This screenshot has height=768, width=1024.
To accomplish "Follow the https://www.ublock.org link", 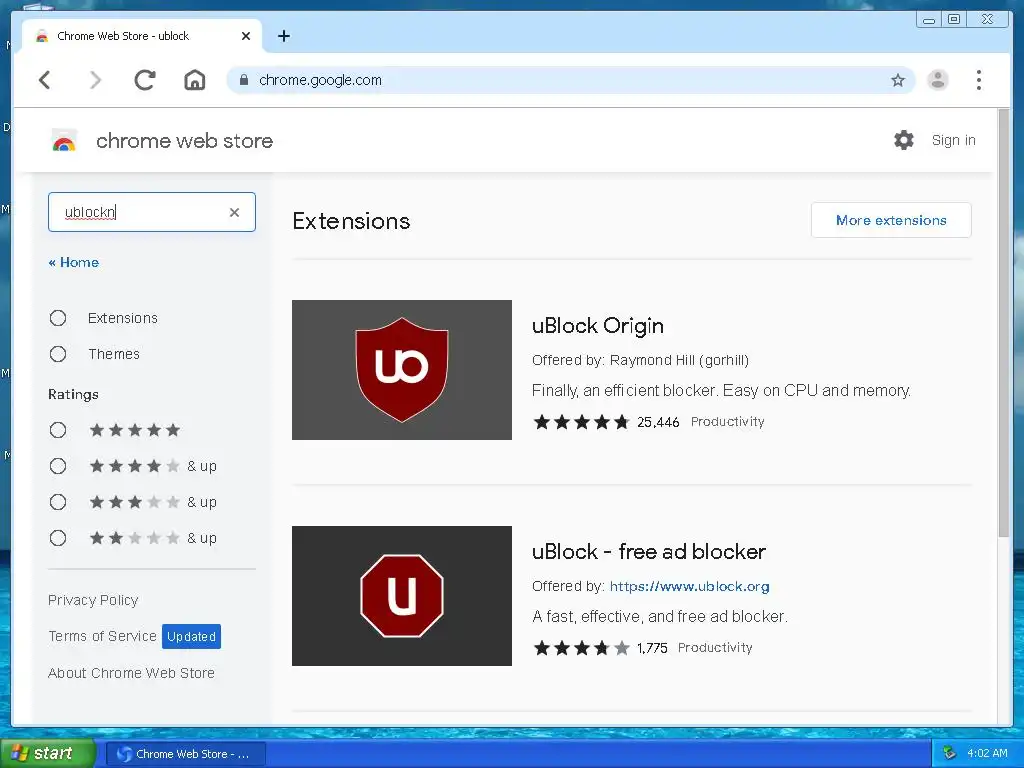I will [x=689, y=586].
